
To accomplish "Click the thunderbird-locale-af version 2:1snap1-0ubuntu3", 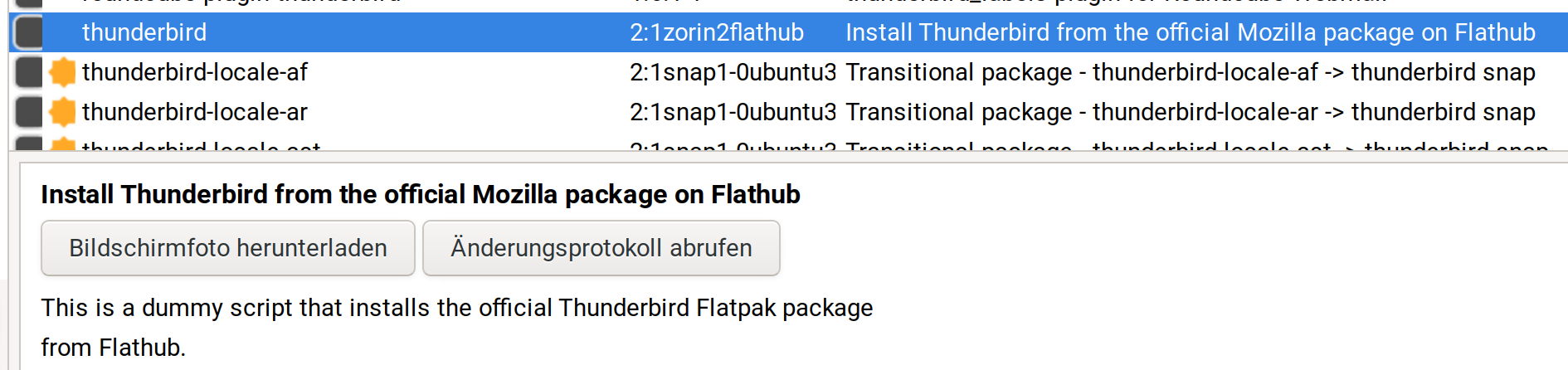I will pyautogui.click(x=733, y=72).
